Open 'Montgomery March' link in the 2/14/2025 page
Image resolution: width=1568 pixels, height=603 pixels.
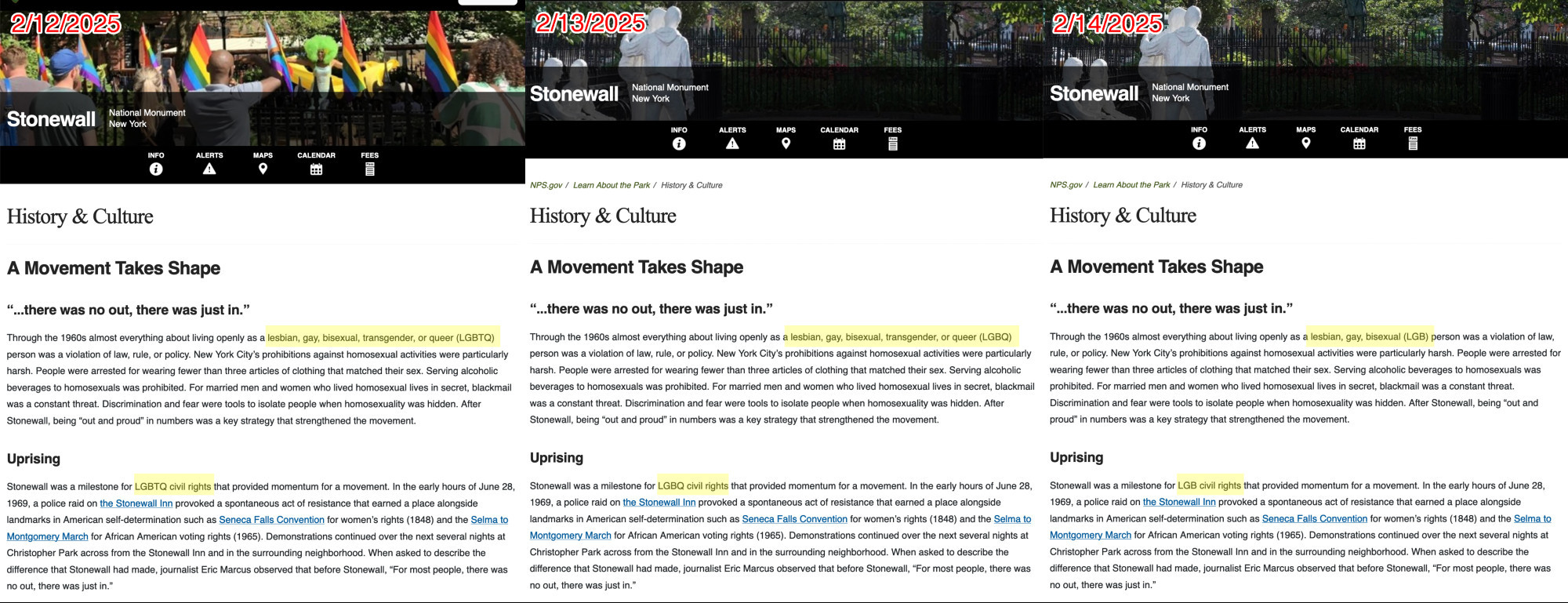pyautogui.click(x=1091, y=536)
